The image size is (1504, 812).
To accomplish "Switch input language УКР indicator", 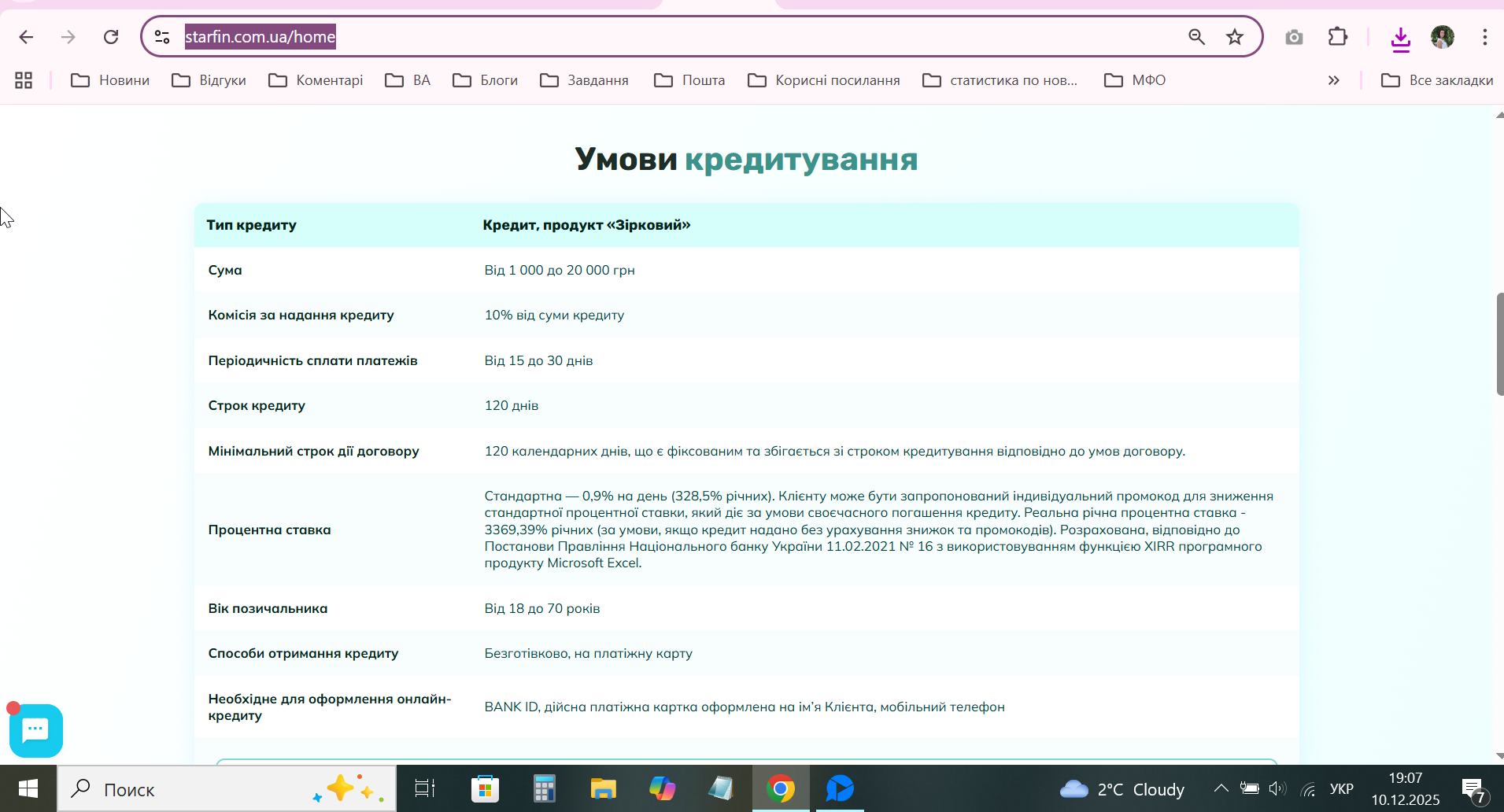I will (1342, 789).
